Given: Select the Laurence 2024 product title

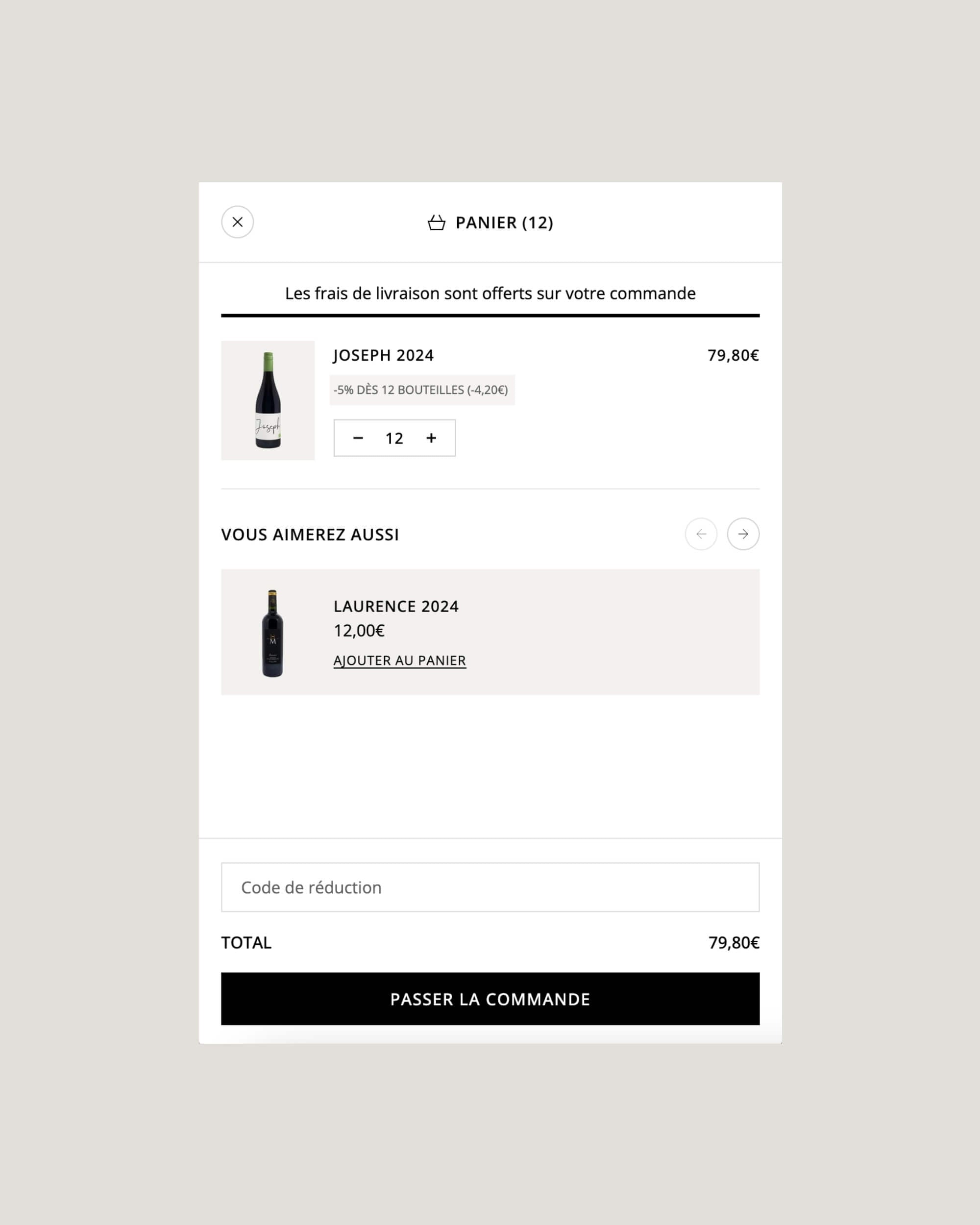Looking at the screenshot, I should pyautogui.click(x=396, y=606).
